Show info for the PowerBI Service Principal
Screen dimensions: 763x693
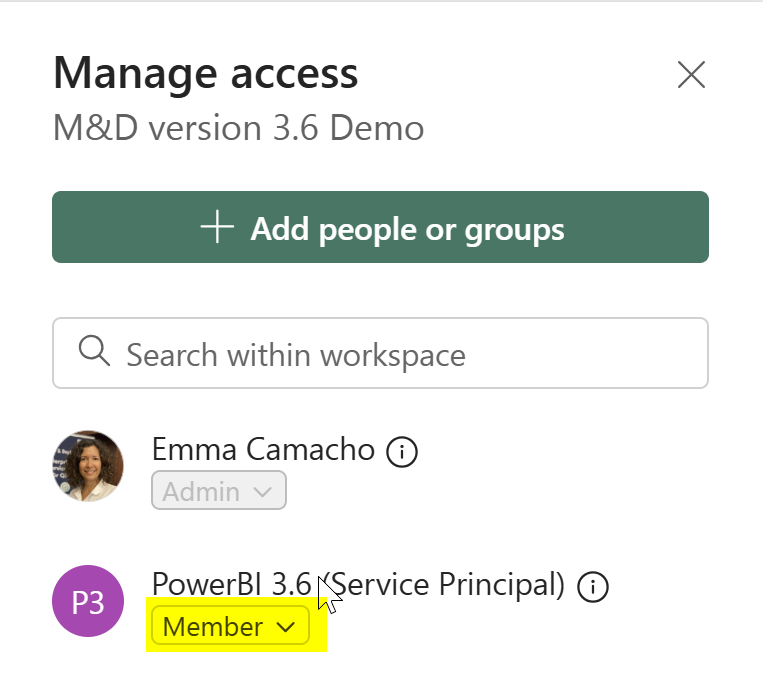coord(592,586)
